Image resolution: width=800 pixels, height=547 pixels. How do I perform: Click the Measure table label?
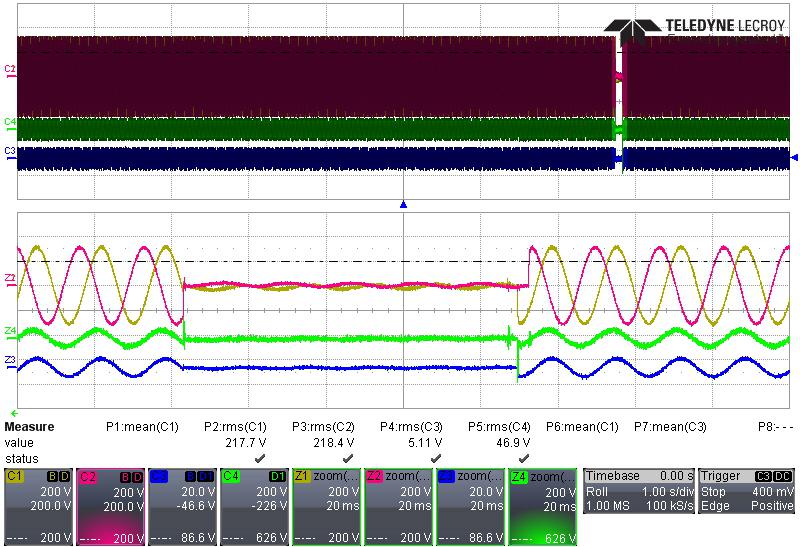[30, 426]
